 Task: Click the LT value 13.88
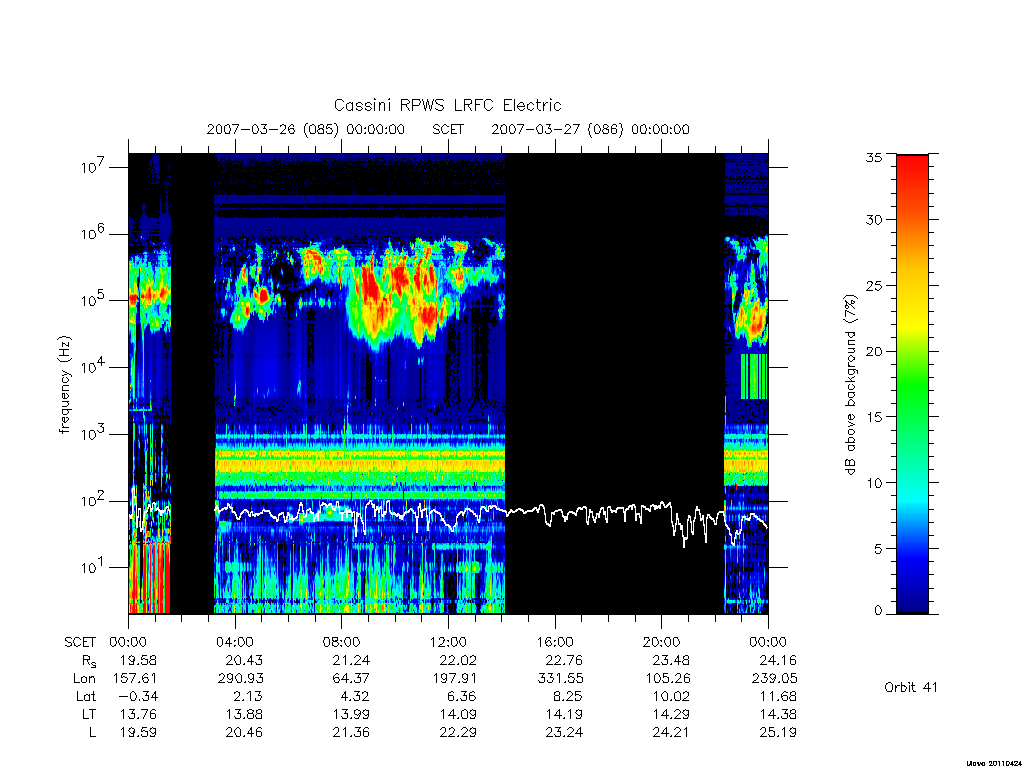pos(244,714)
